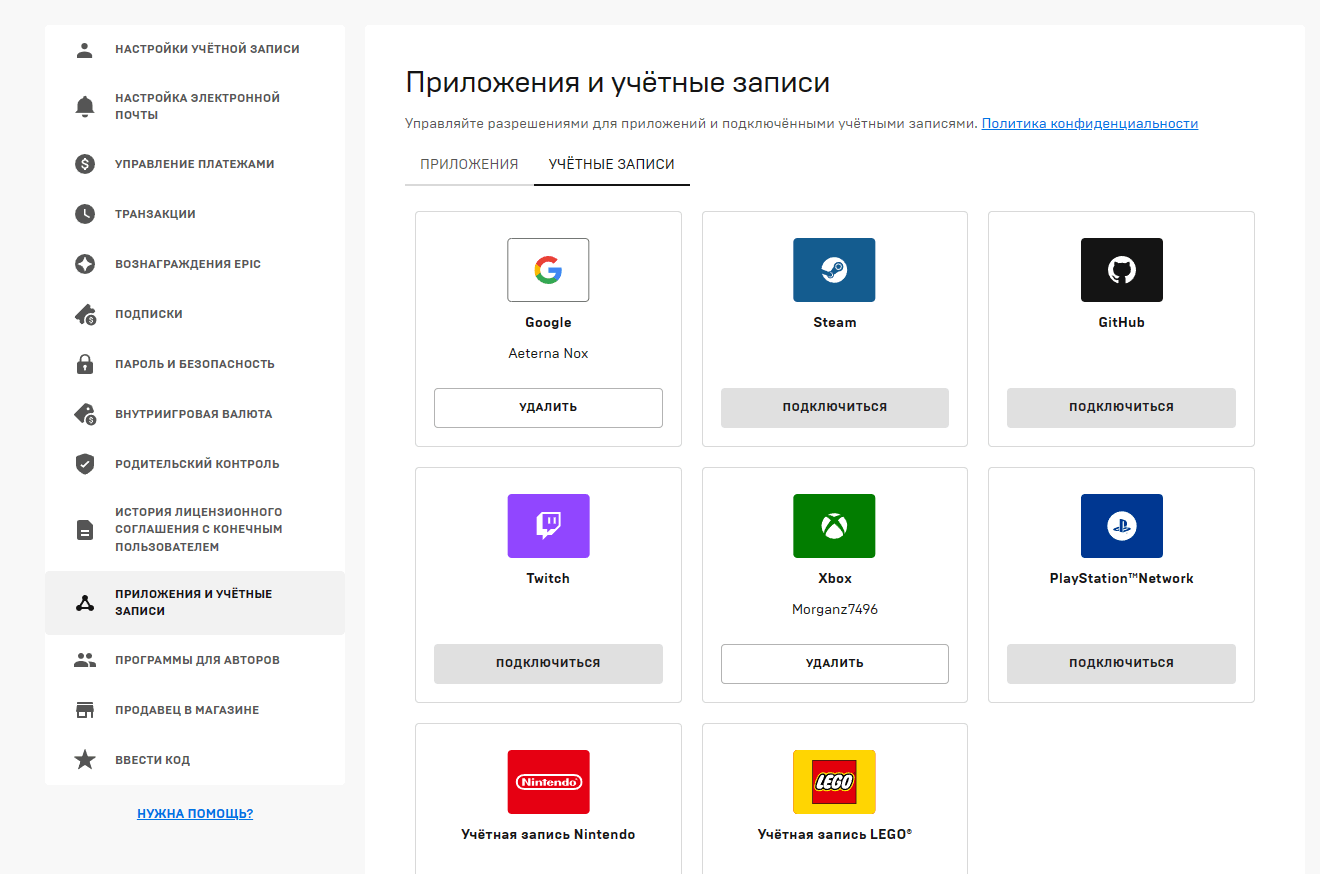Click the tag icon for Внутриигровая валюта
Image resolution: width=1320 pixels, height=874 pixels.
point(85,414)
